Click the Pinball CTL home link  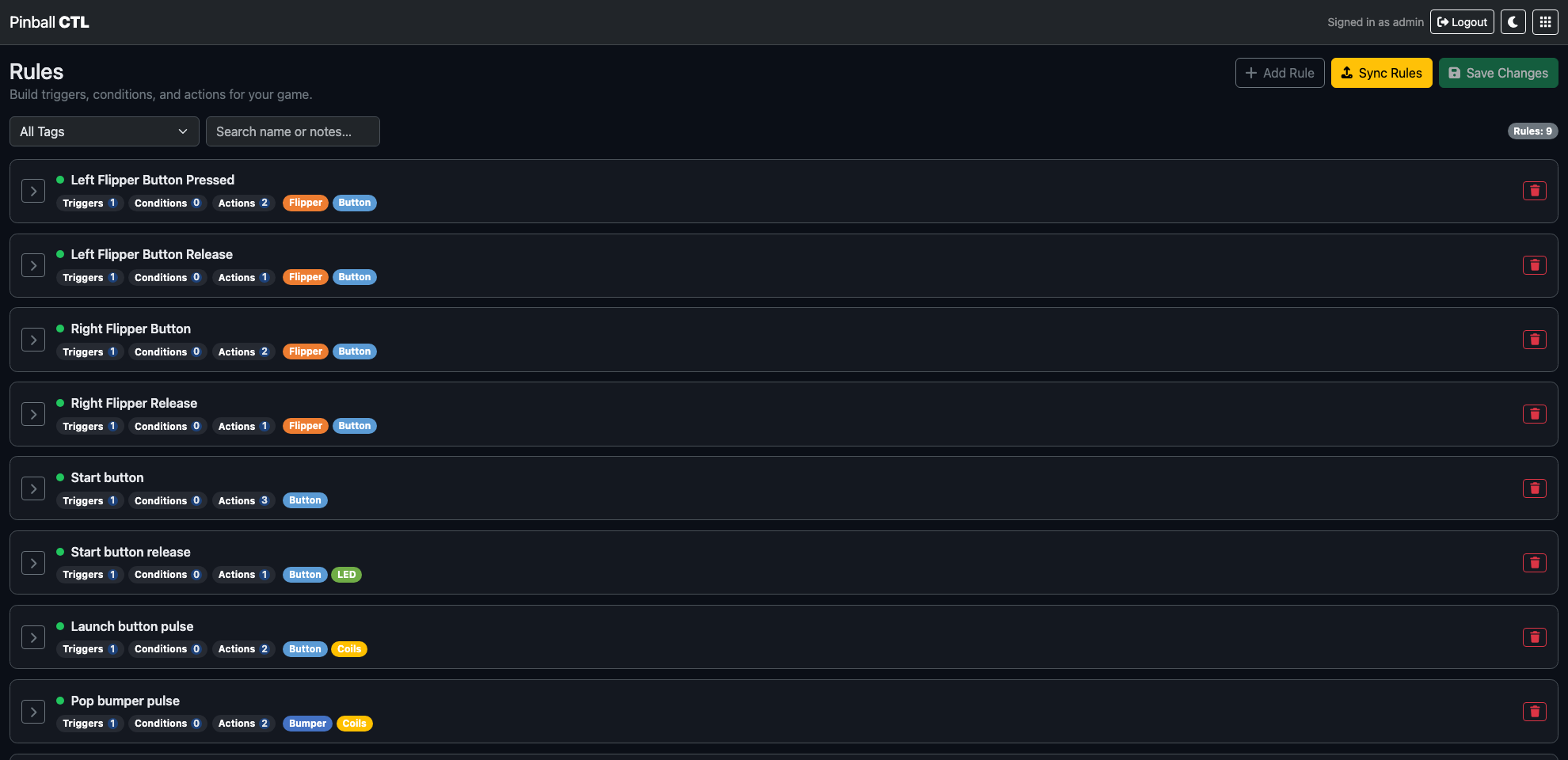pyautogui.click(x=49, y=22)
